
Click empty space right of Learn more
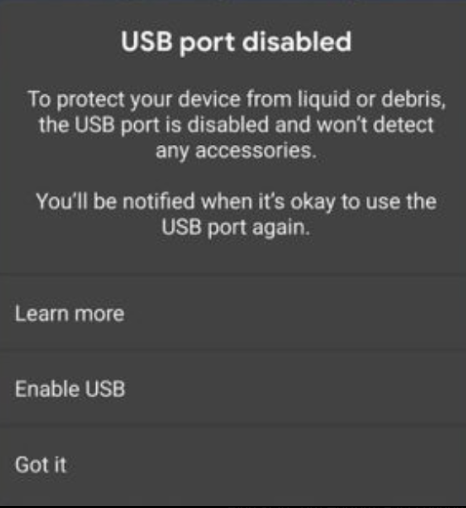293,314
